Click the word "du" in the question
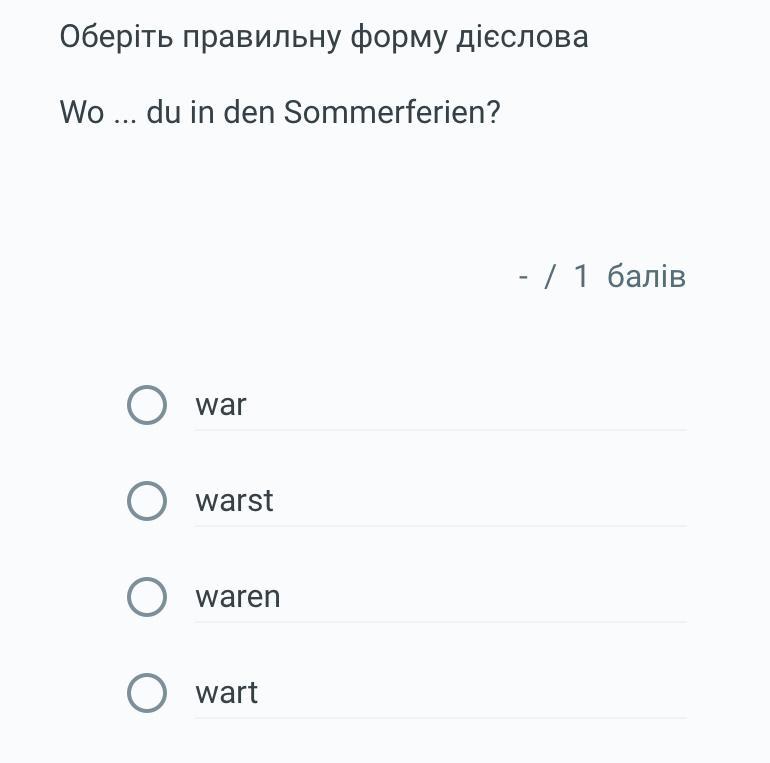770x763 pixels. 164,112
